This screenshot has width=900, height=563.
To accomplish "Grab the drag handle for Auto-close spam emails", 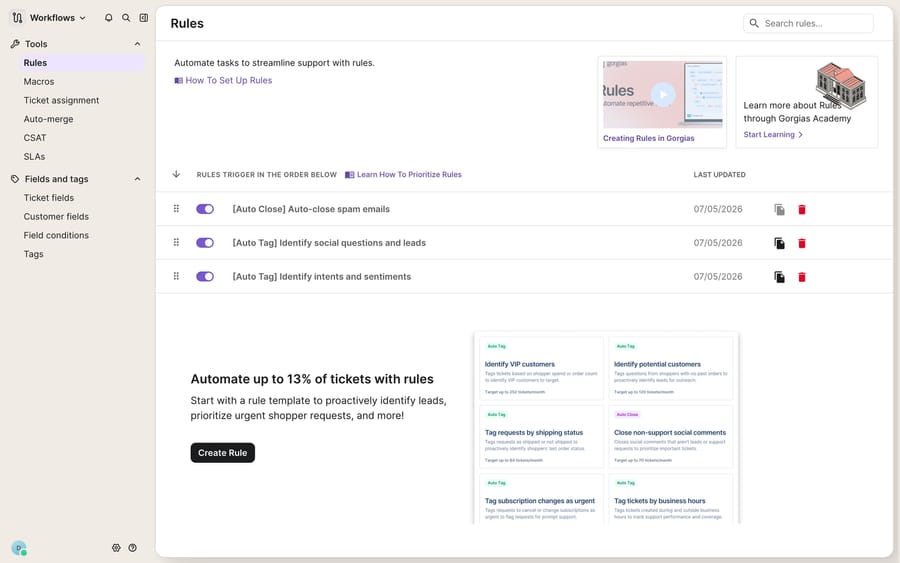I will 176,209.
